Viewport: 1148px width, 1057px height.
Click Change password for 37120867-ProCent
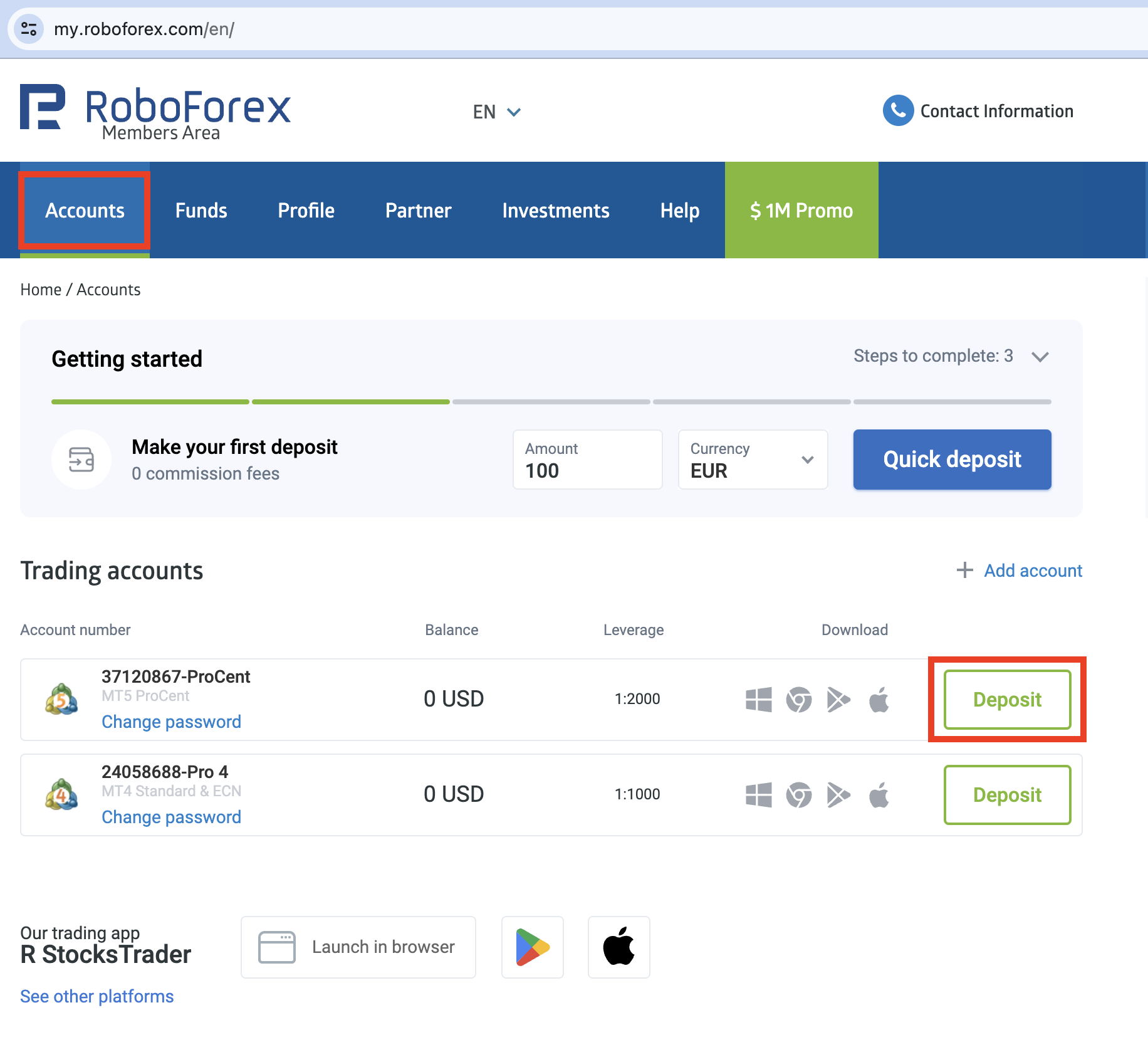coord(171,722)
